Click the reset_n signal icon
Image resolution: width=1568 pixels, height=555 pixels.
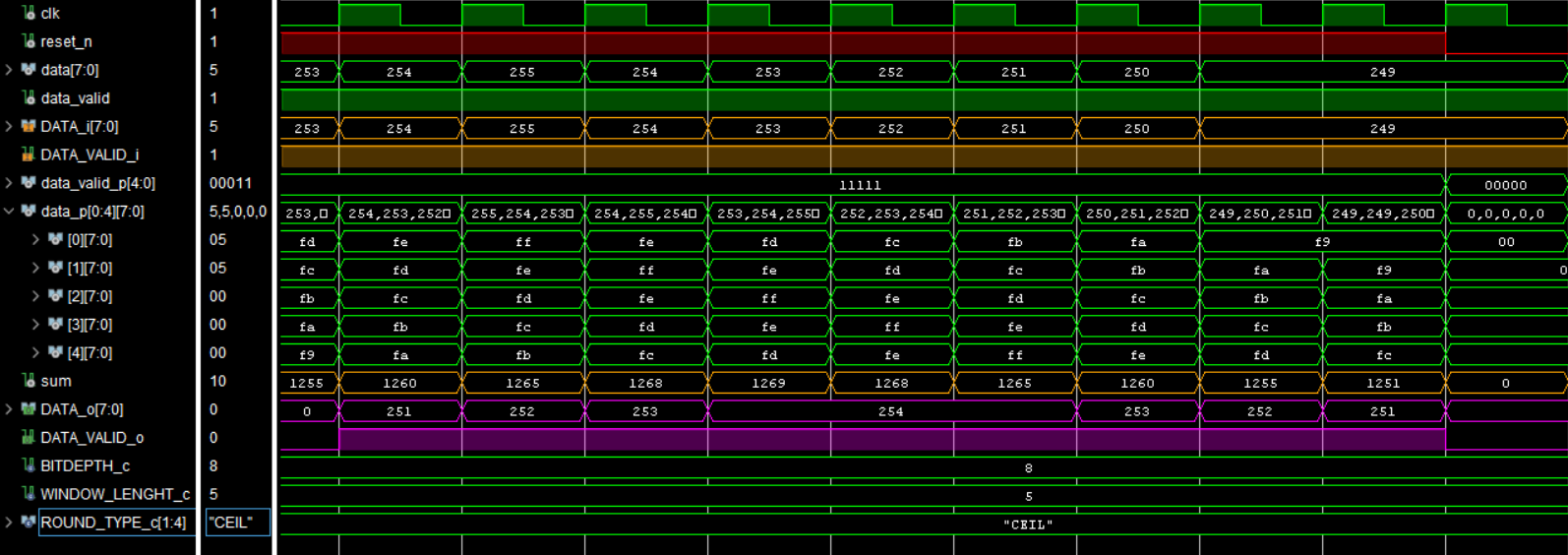click(29, 41)
